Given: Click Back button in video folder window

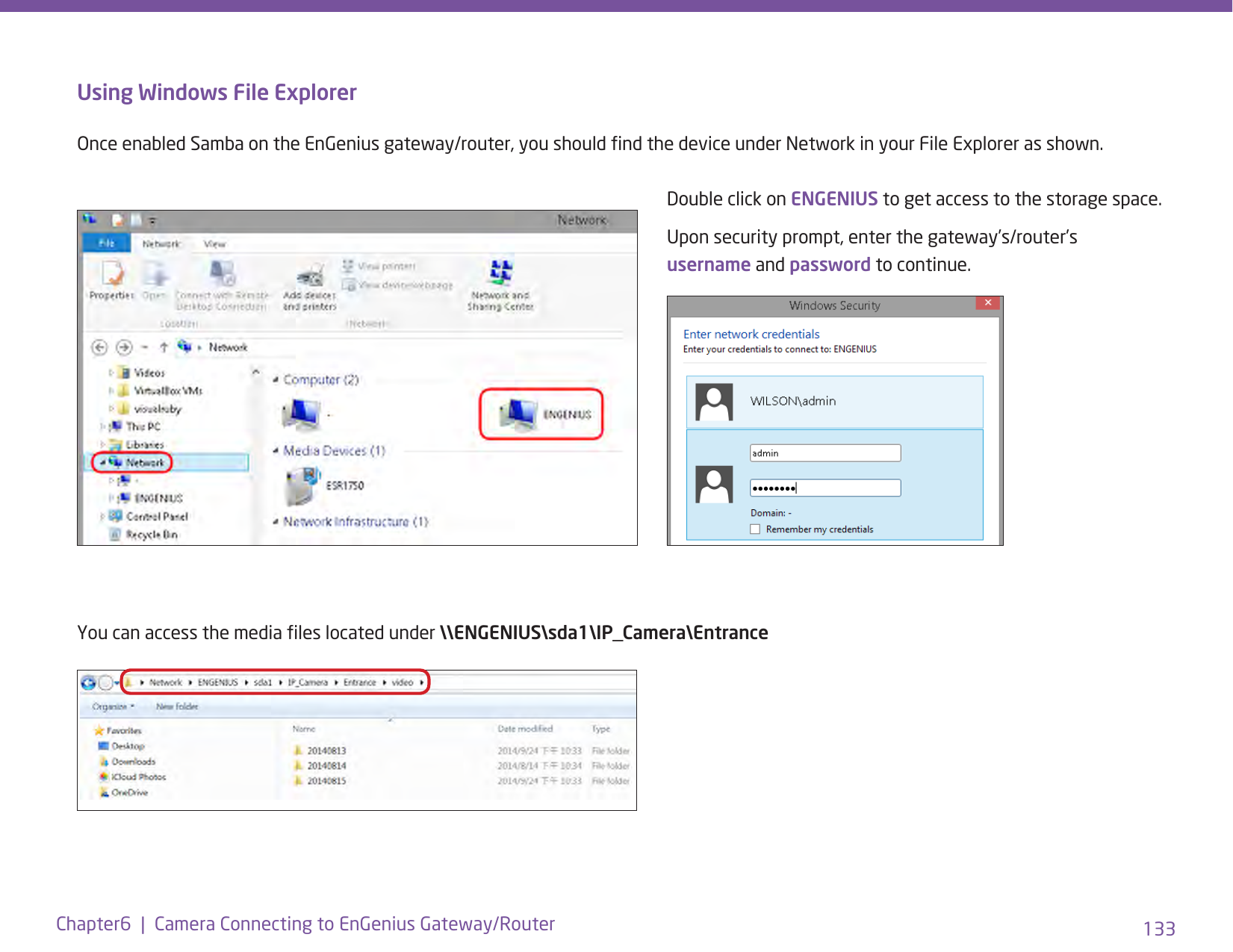Looking at the screenshot, I should point(89,682).
